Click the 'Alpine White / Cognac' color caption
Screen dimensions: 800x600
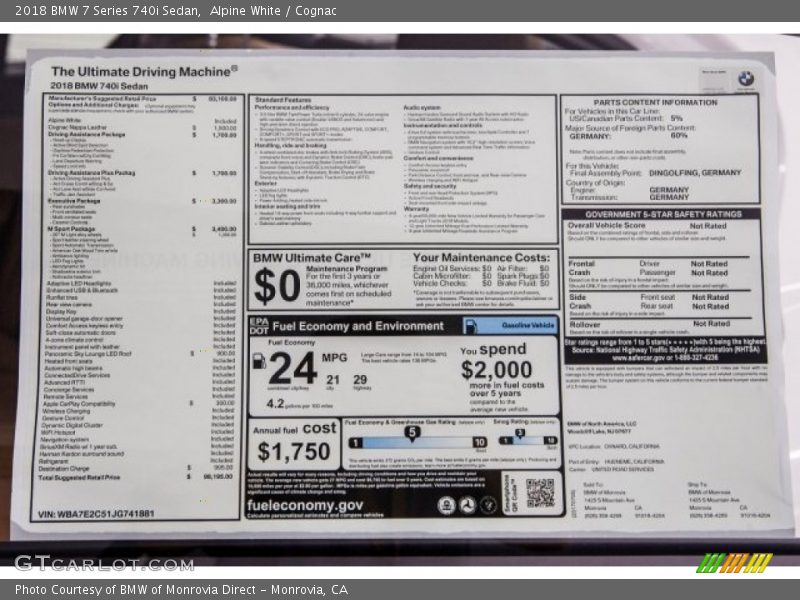[273, 11]
